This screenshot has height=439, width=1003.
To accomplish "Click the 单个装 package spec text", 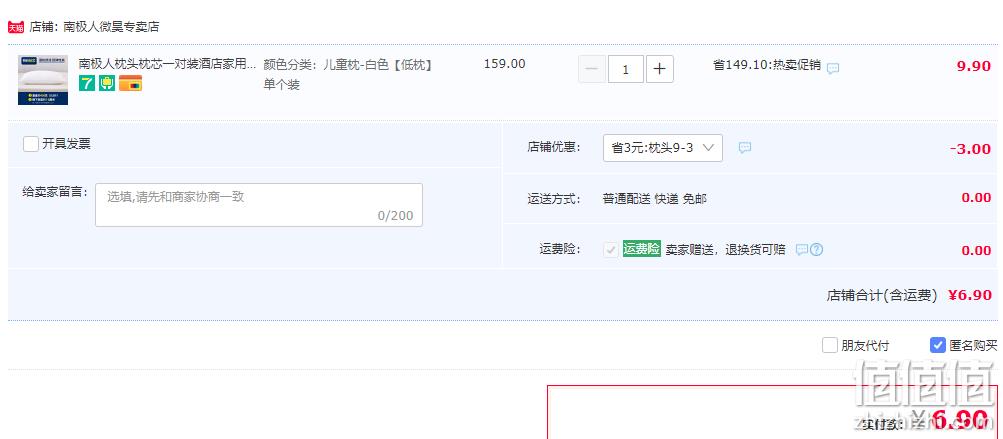I will tap(281, 84).
